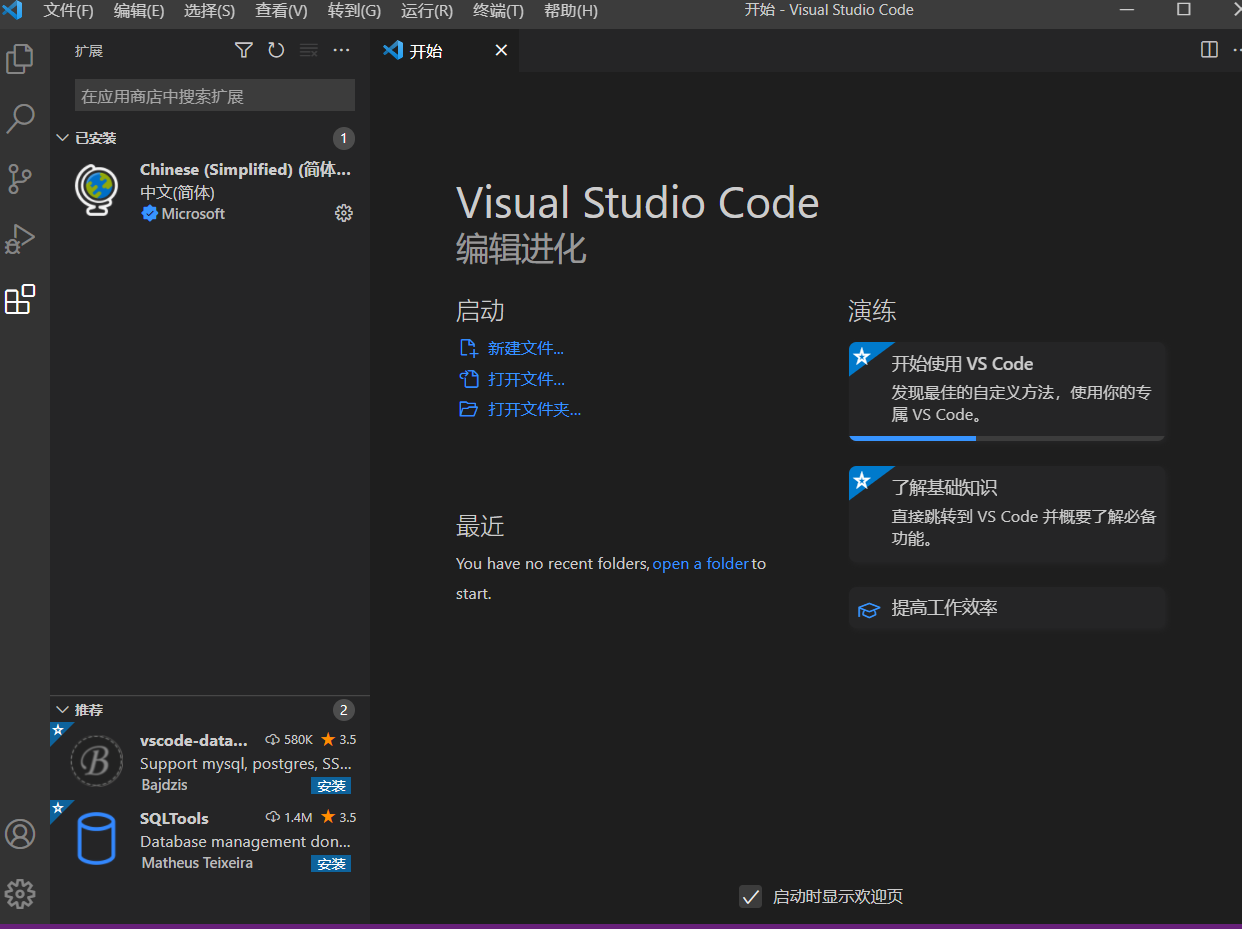The width and height of the screenshot is (1242, 929).
Task: Open the Accounts icon in activity bar
Action: tap(20, 834)
